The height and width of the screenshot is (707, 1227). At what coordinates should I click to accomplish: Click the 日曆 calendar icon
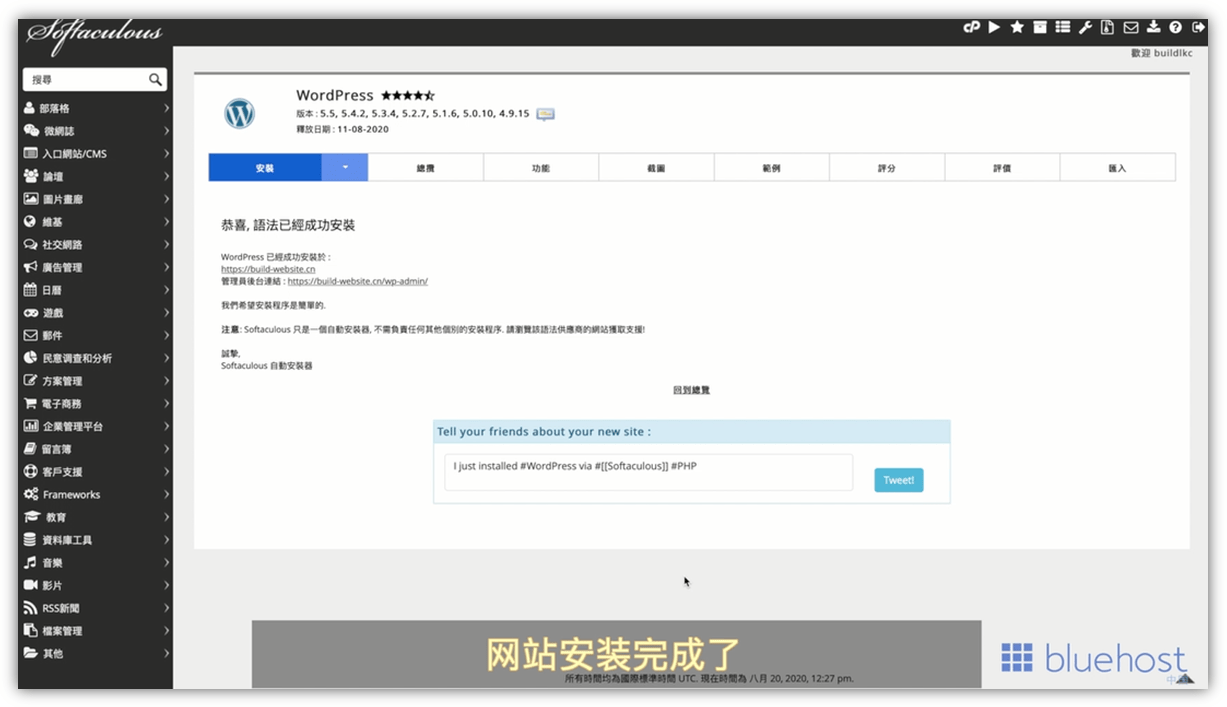coord(30,290)
